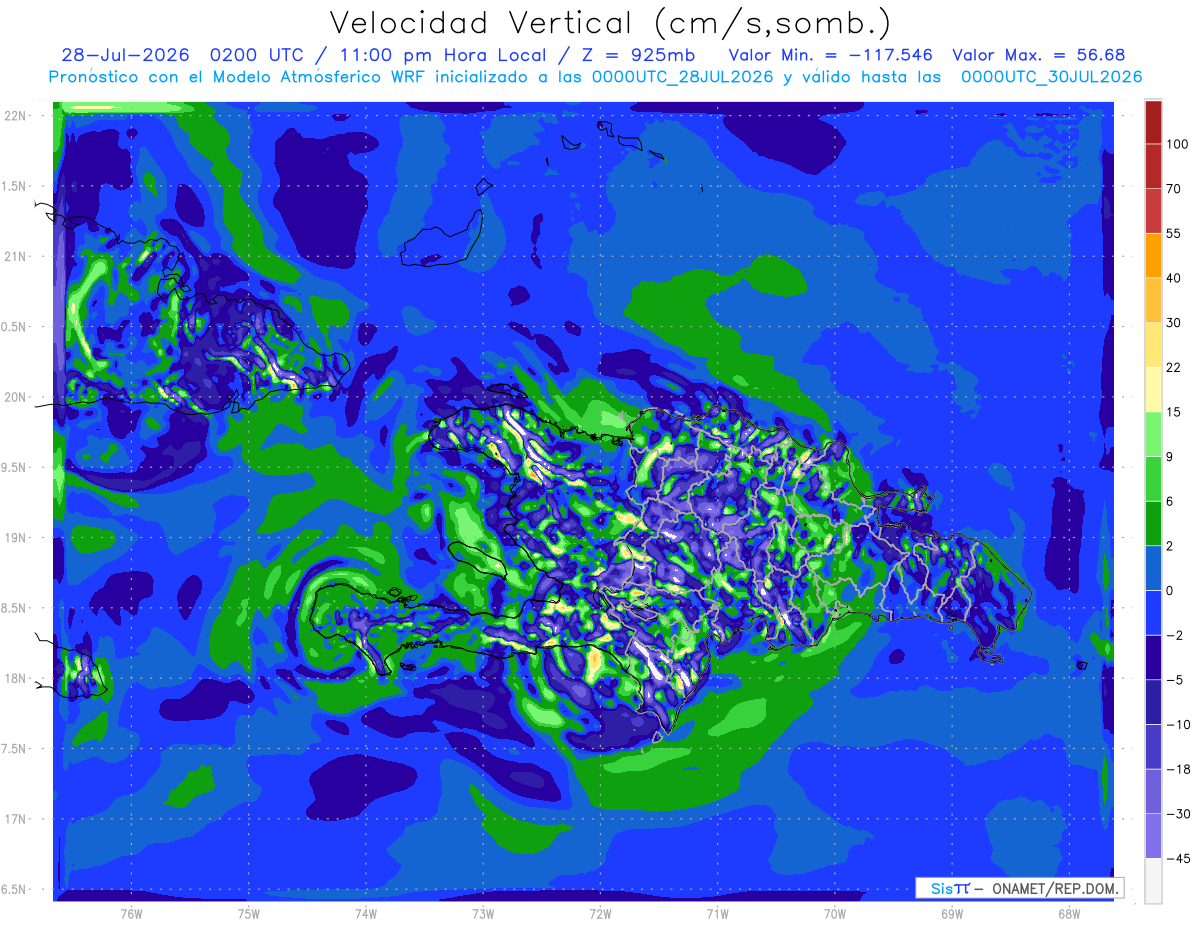Viewport: 1200px width, 927px height.
Task: Click the "71W" longitude label
Action: 717,913
